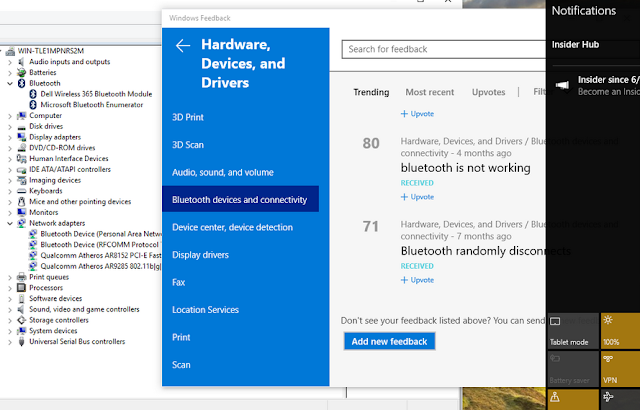Viewport: 640px width, 410px height.
Task: Click the Storage controllers icon
Action: pos(21,320)
